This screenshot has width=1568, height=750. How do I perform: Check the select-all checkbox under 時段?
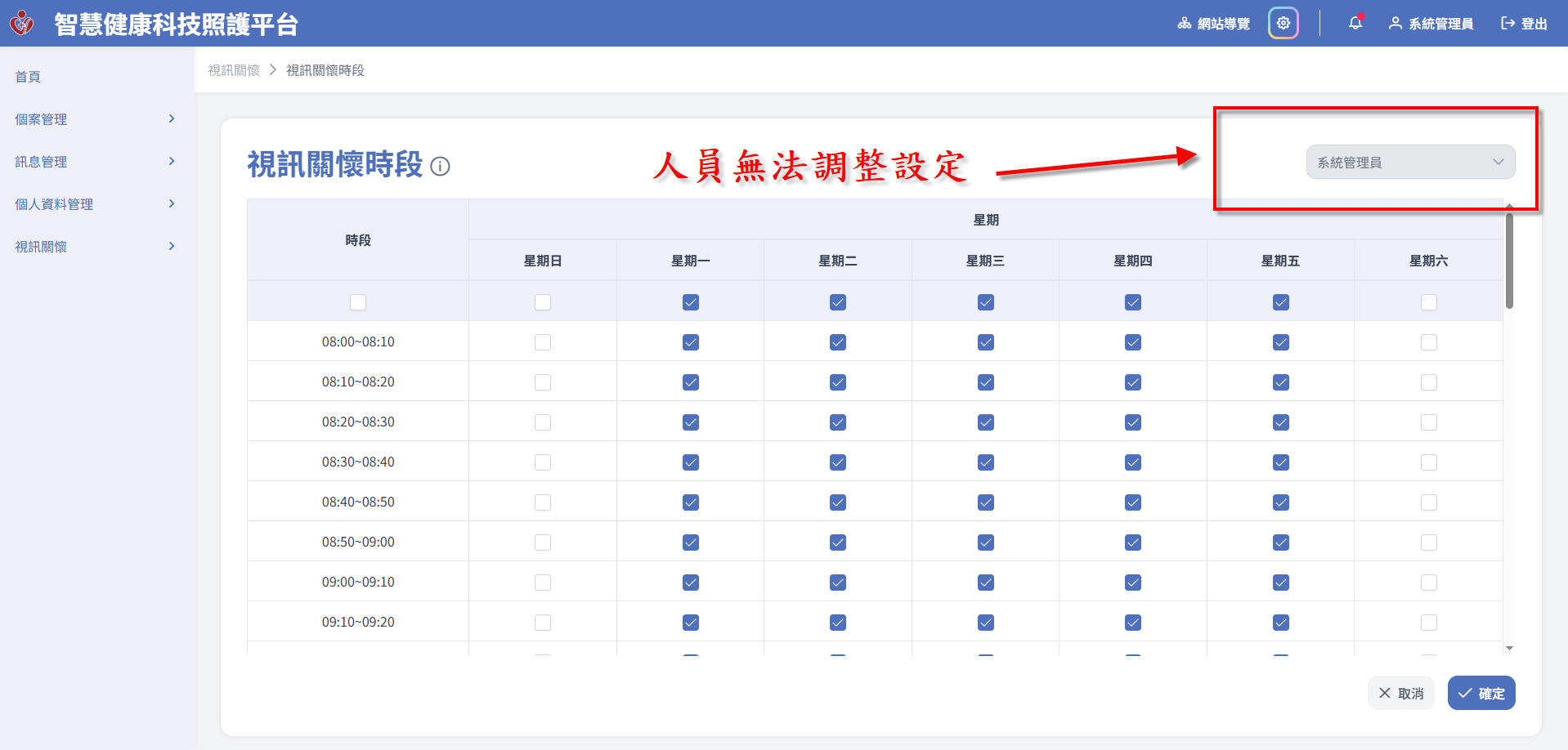358,302
